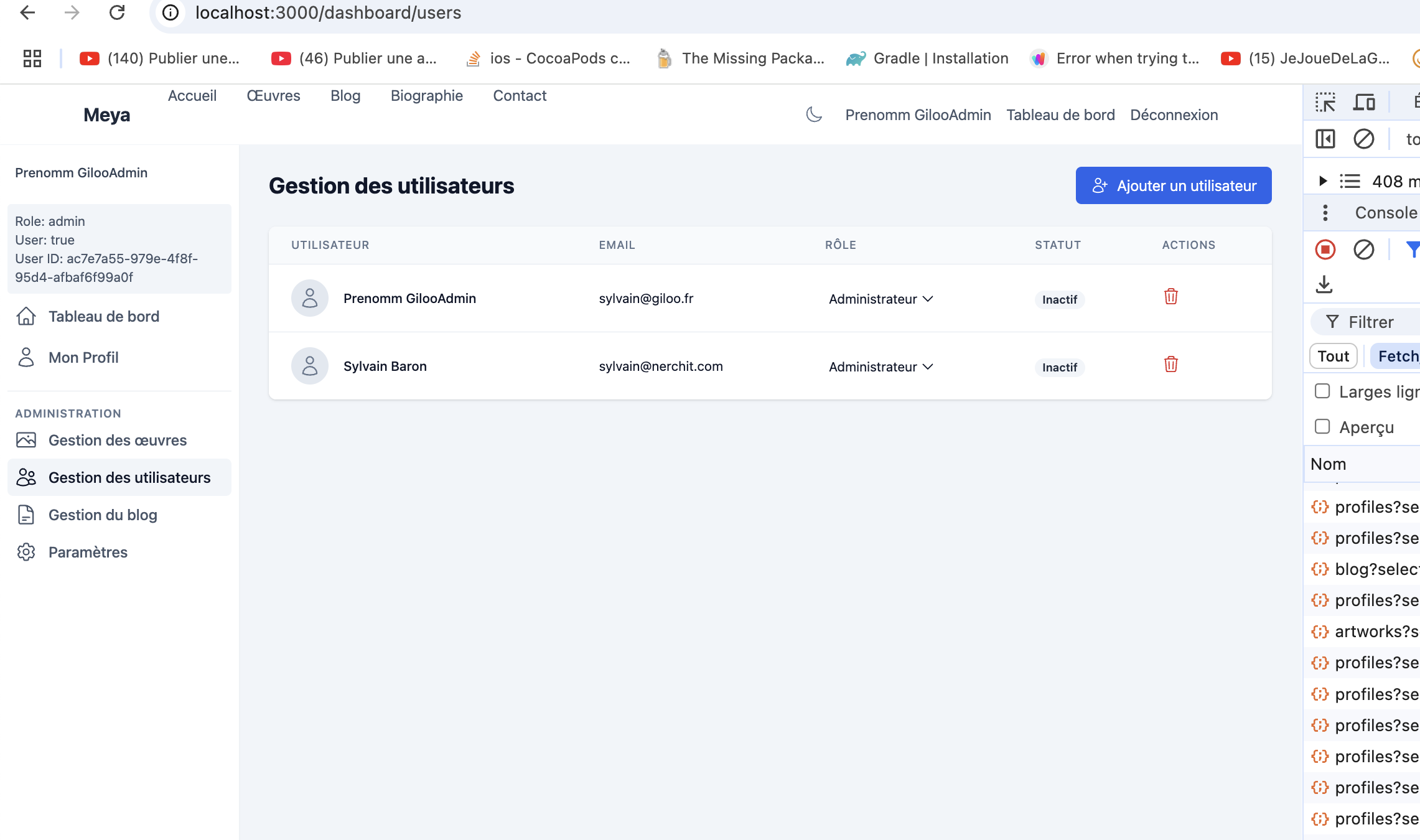The image size is (1420, 840).
Task: Click Prenomm GilooAdmin in header
Action: (x=918, y=115)
